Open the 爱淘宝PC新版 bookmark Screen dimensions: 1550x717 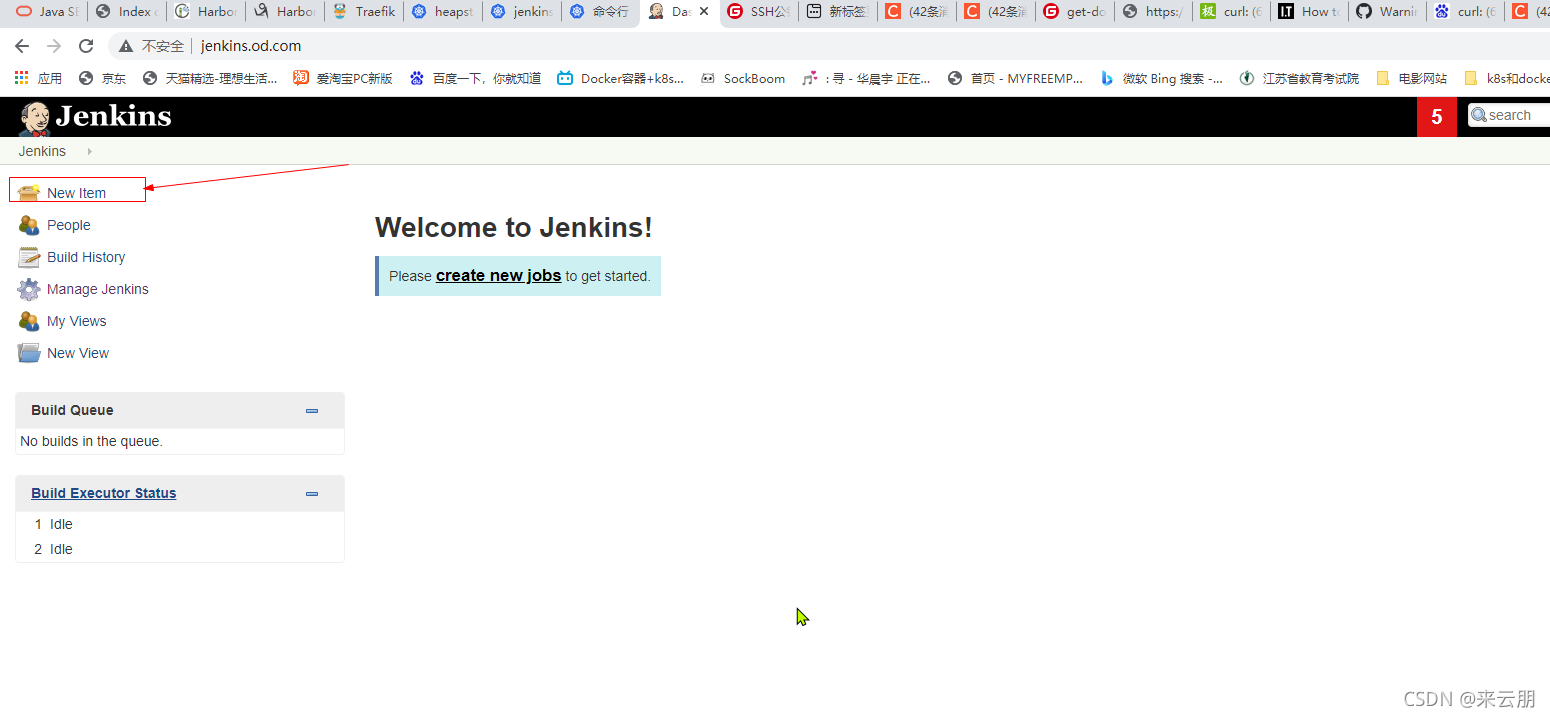coord(343,78)
